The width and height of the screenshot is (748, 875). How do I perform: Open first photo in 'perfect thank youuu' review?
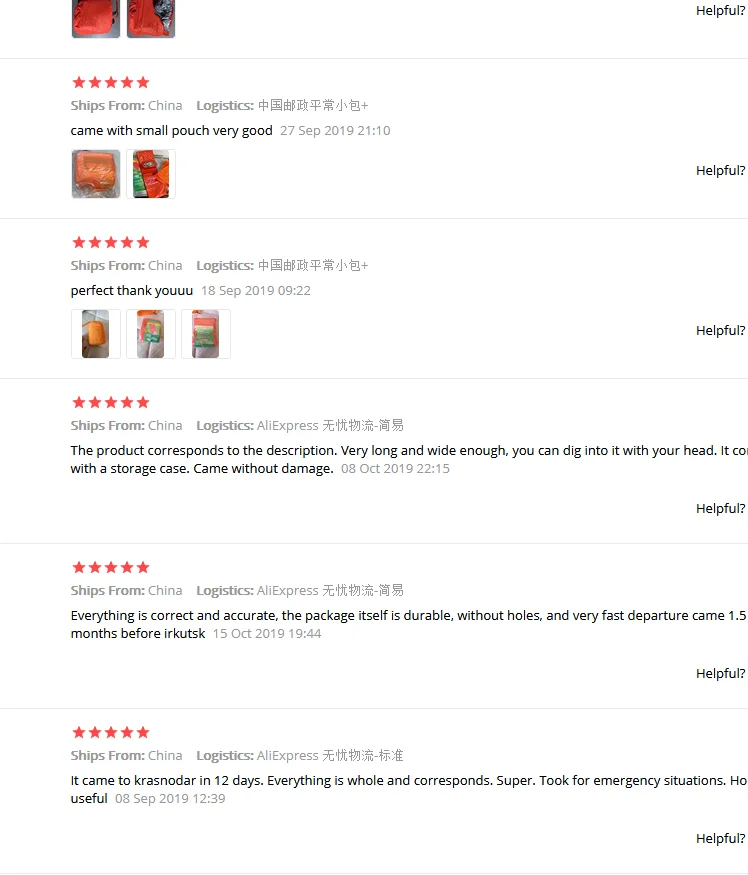click(95, 334)
